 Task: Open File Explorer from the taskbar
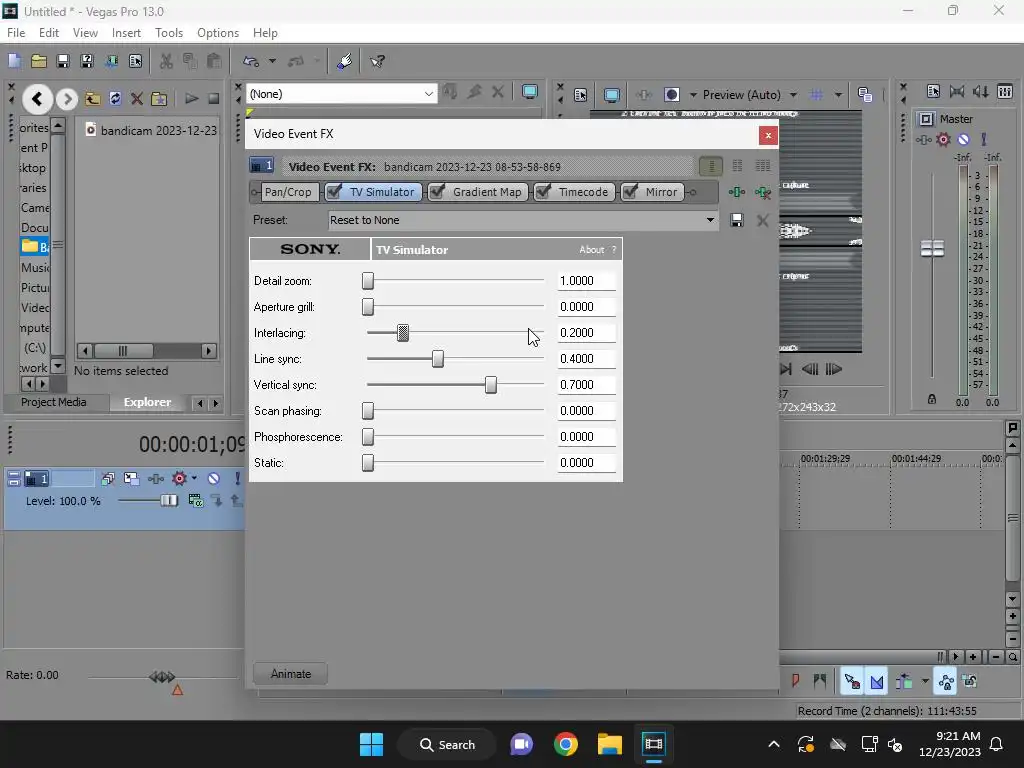(x=610, y=744)
